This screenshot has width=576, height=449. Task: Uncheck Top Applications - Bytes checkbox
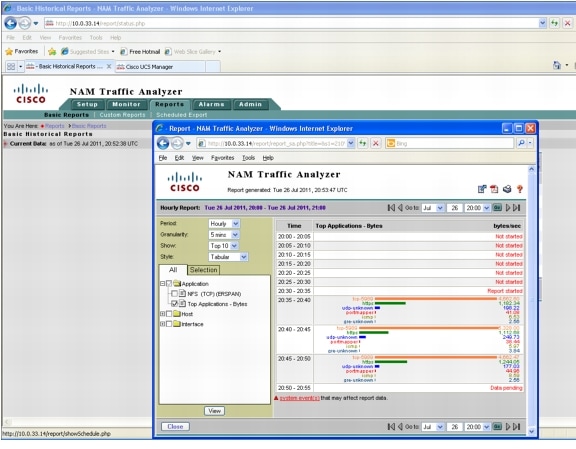coord(174,303)
